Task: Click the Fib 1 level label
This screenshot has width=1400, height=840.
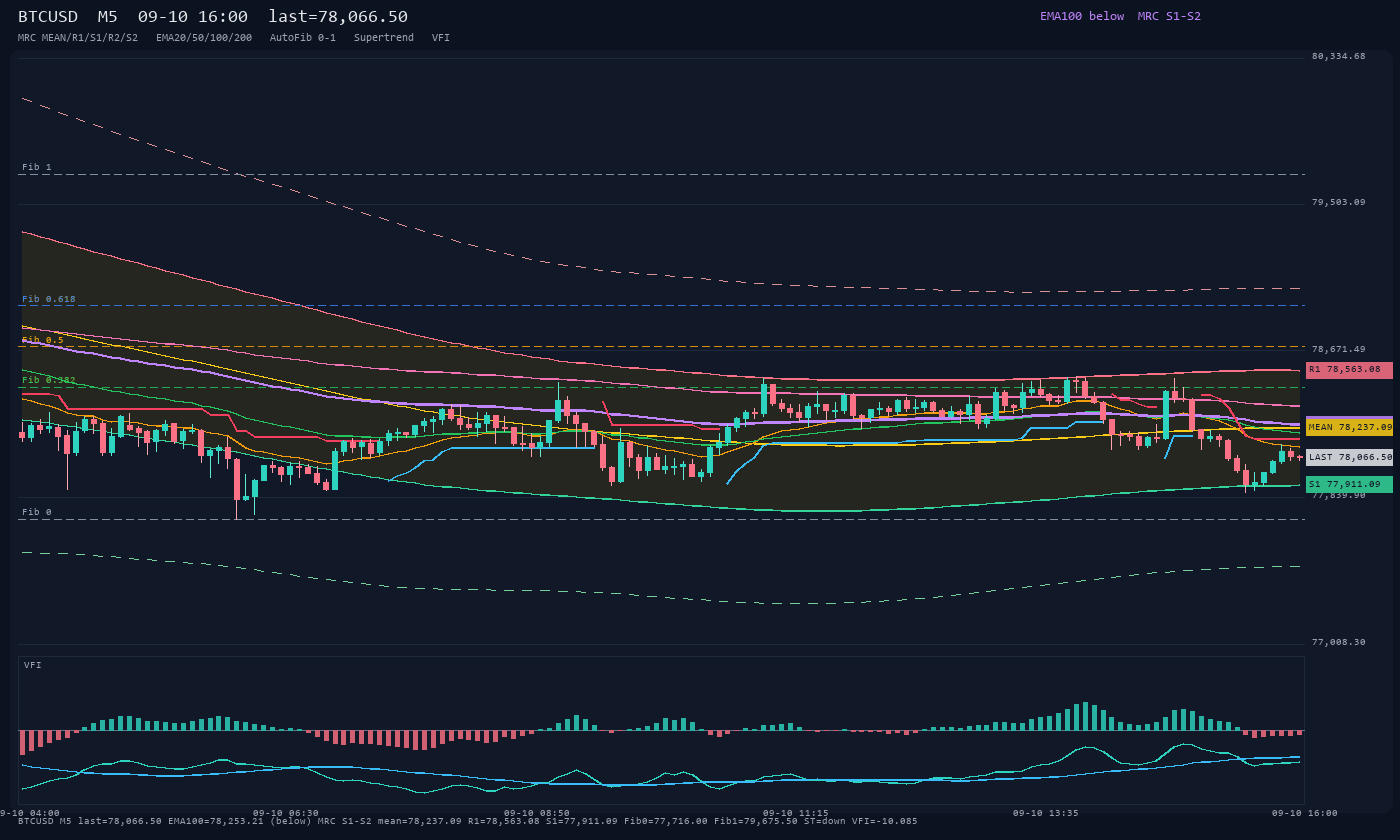Action: coord(37,167)
